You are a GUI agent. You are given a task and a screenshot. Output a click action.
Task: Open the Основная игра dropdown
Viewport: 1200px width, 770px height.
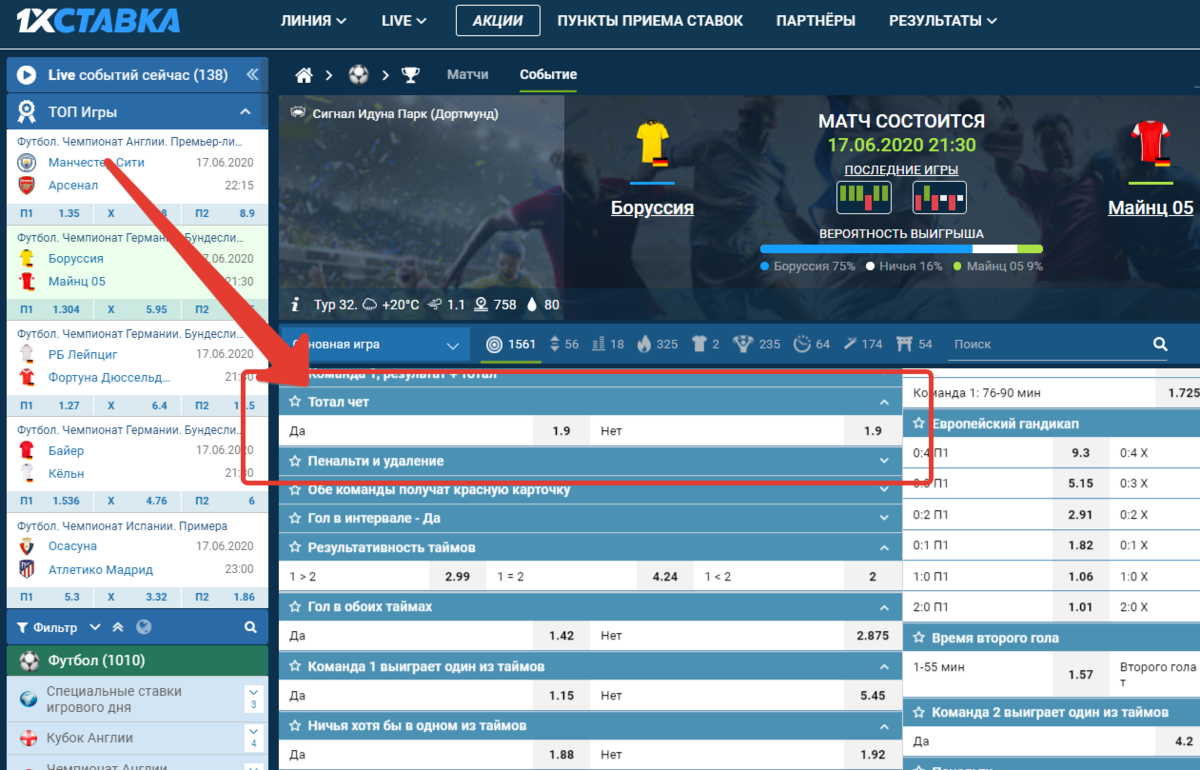375,344
